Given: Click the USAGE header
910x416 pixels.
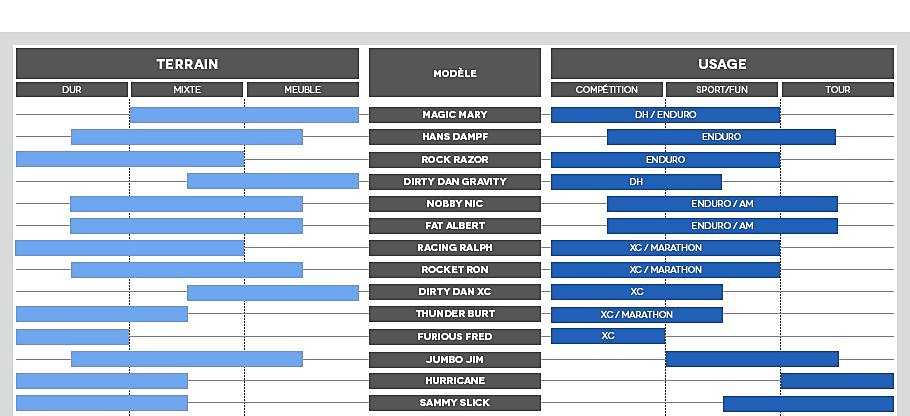Looking at the screenshot, I should pyautogui.click(x=722, y=64).
